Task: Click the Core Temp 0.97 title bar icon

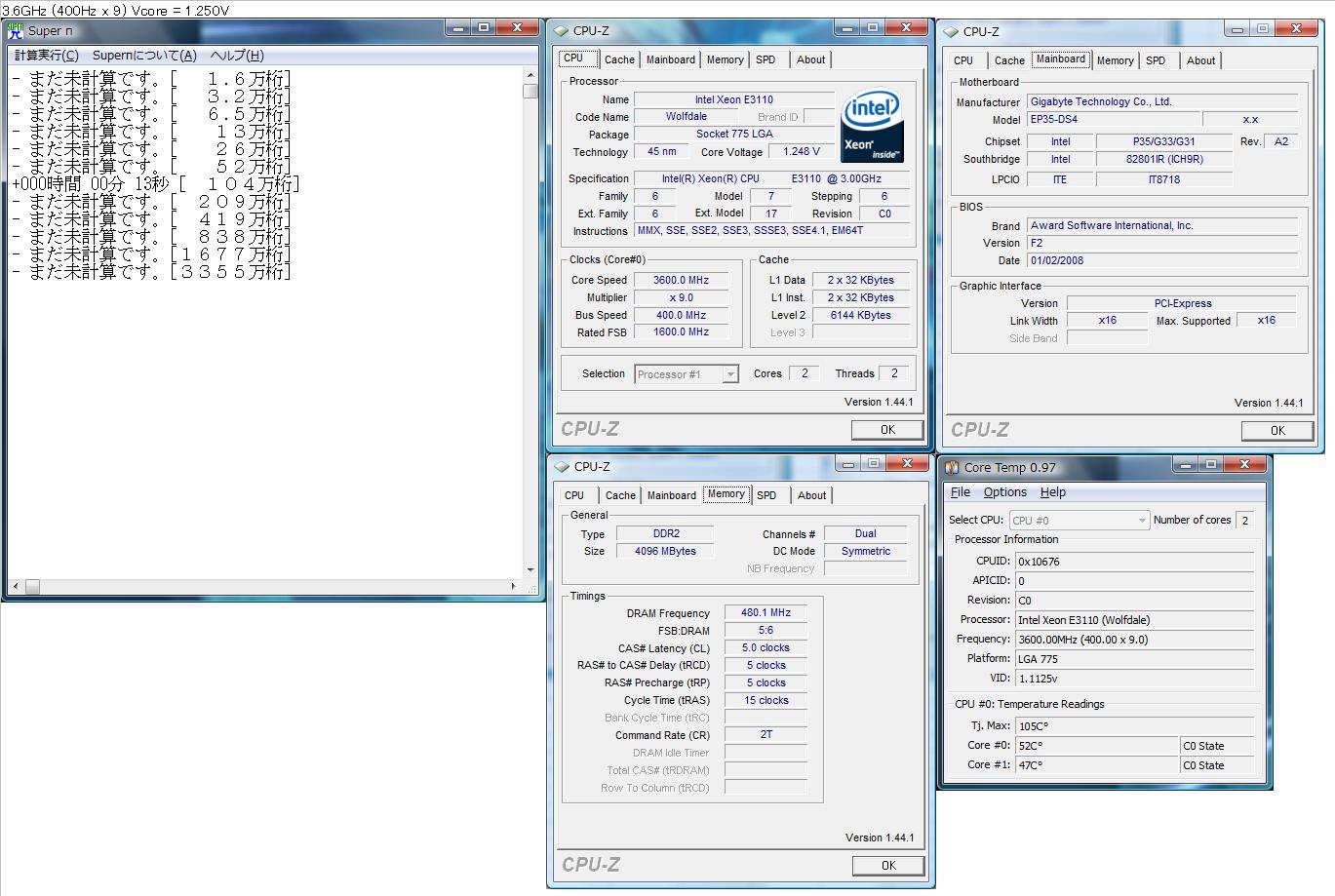Action: point(952,468)
